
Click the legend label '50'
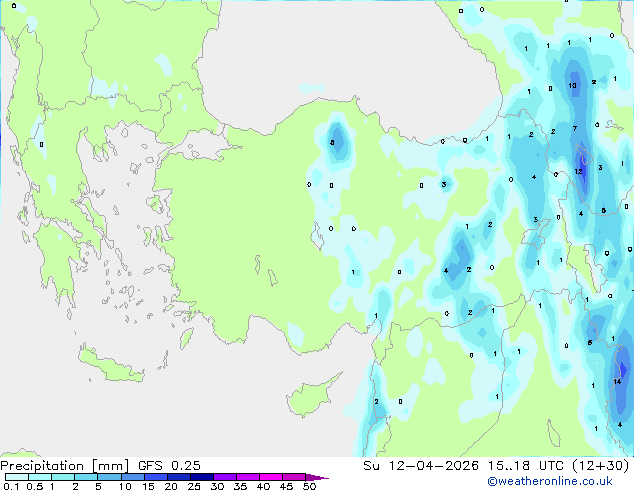[x=309, y=486]
